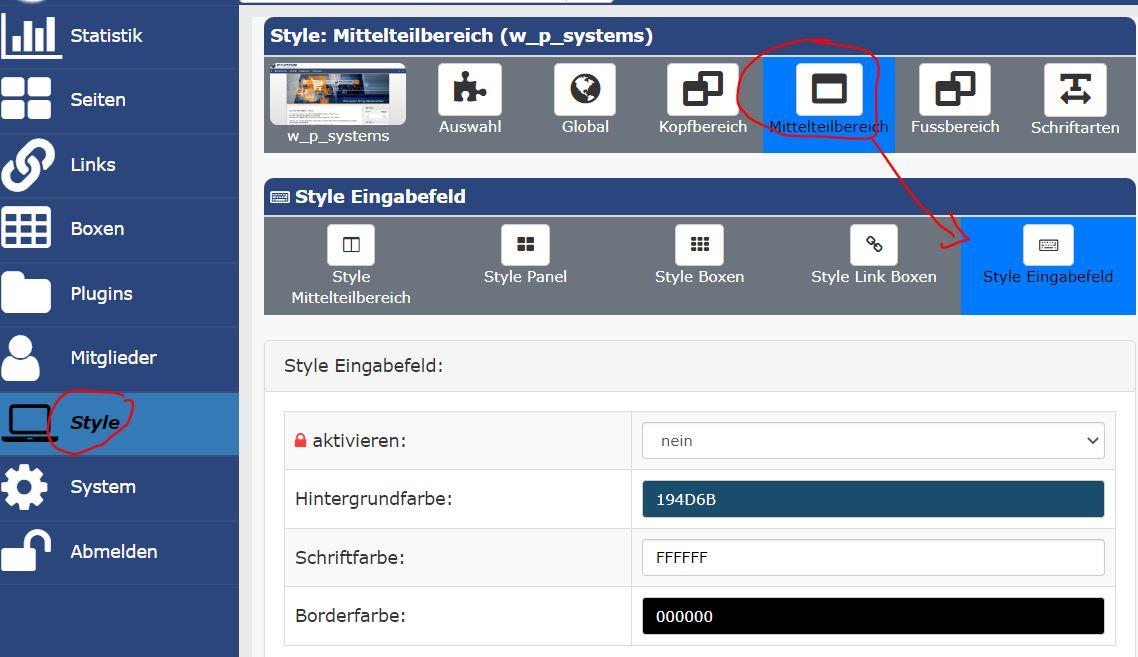Open Style Boxen grid icon
The width and height of the screenshot is (1138, 657).
tap(699, 245)
